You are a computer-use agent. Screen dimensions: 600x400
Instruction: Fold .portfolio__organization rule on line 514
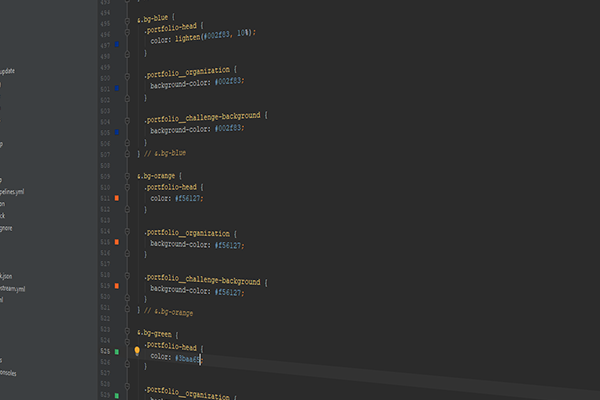(127, 232)
